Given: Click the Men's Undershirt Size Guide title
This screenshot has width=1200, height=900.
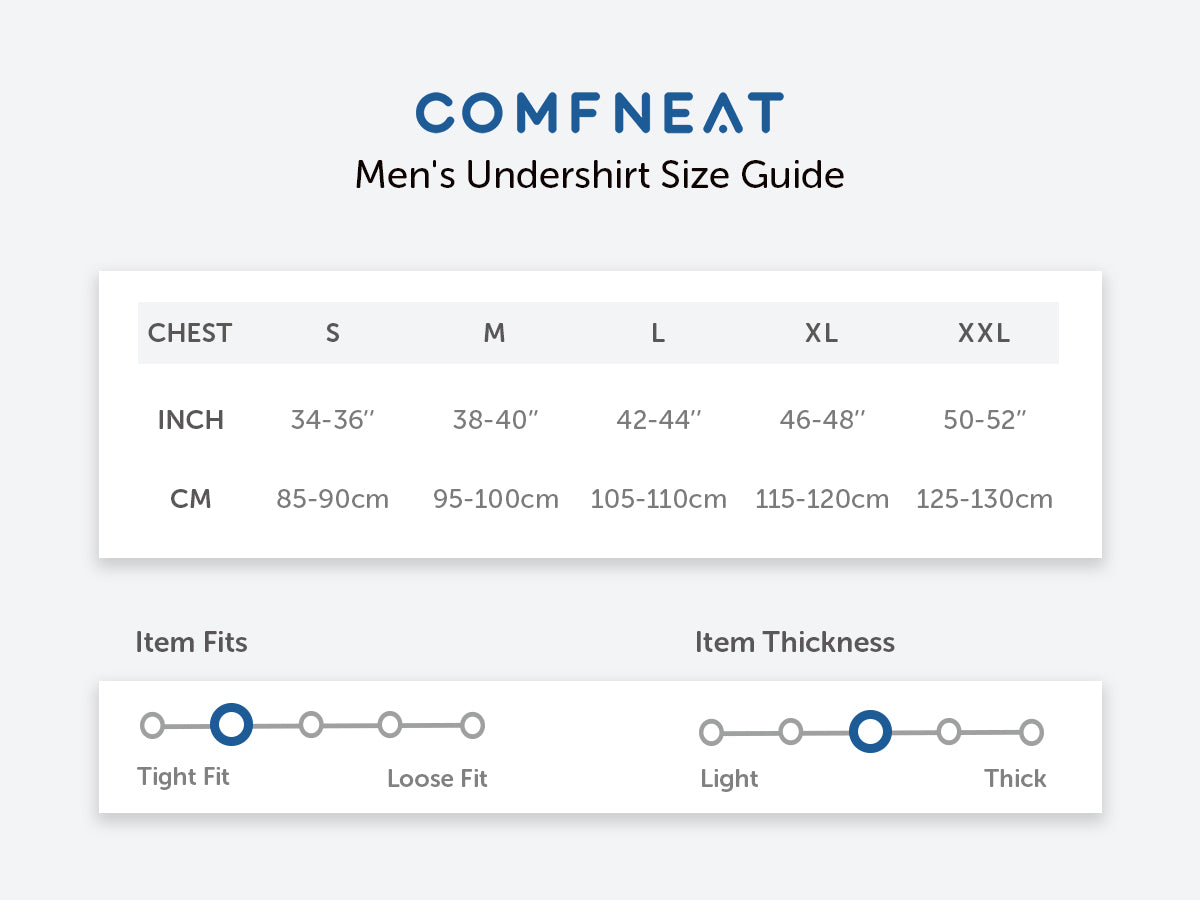Looking at the screenshot, I should click(599, 175).
